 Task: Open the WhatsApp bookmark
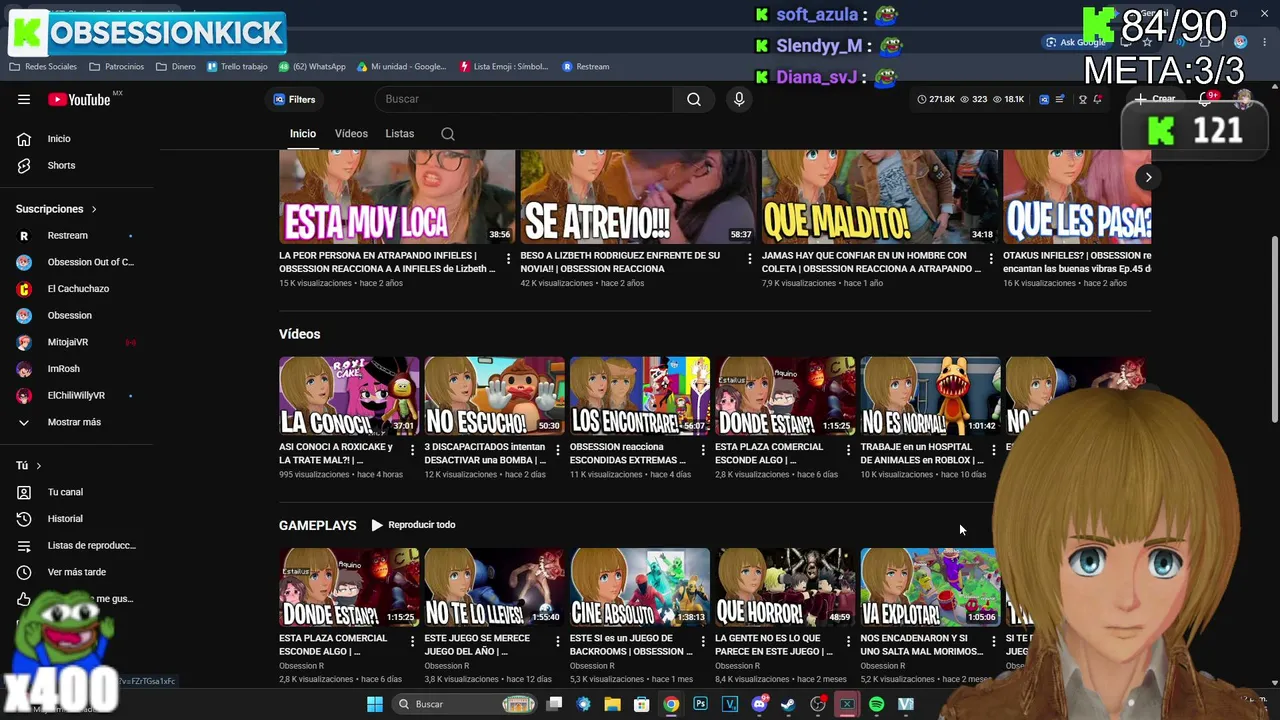[312, 67]
